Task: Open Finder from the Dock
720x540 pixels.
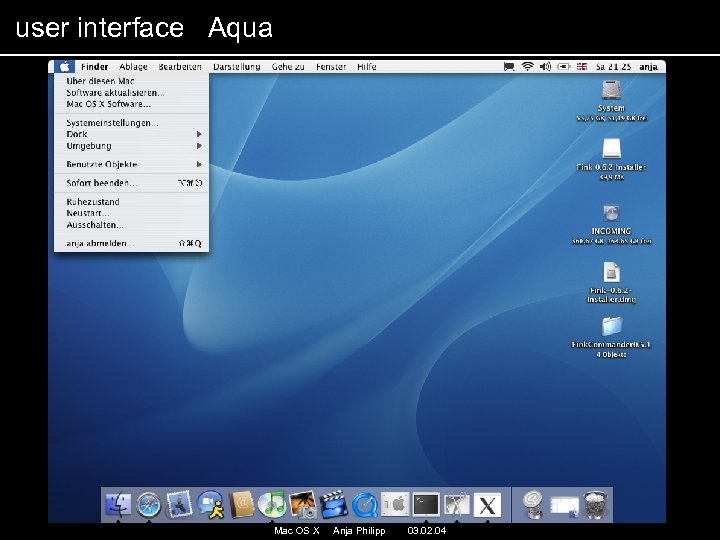Action: tap(118, 505)
